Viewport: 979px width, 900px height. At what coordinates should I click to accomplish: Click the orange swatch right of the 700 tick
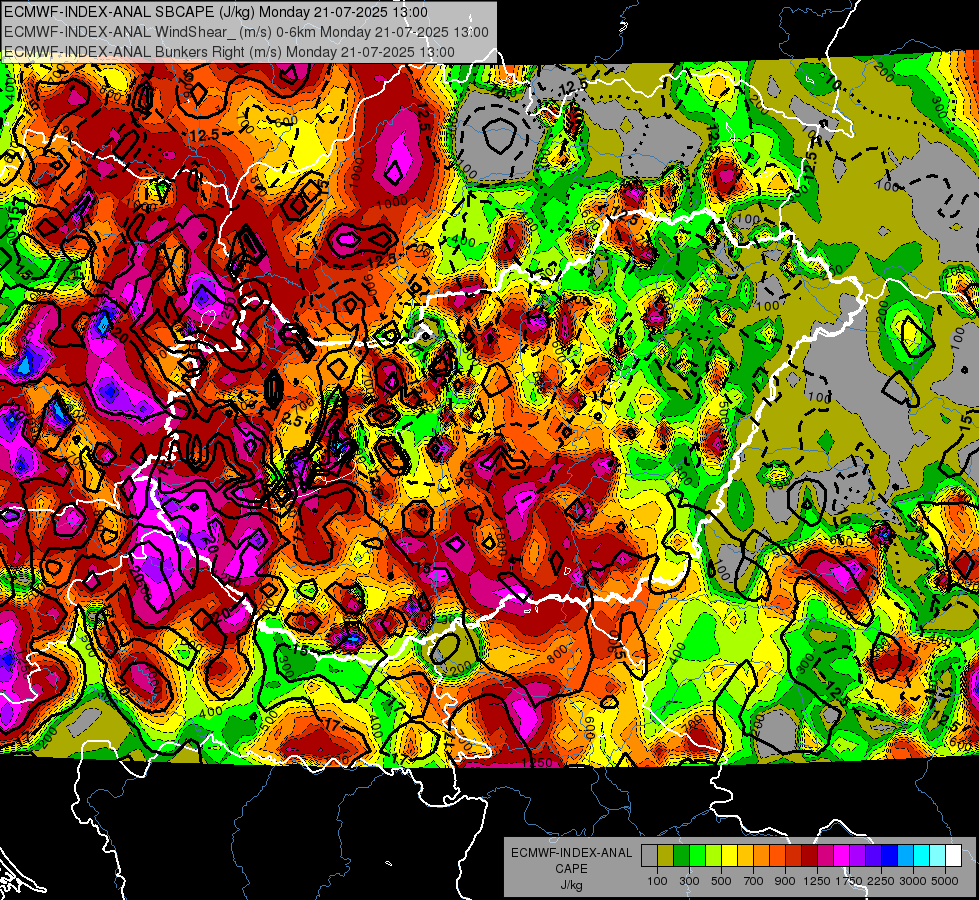[762, 856]
